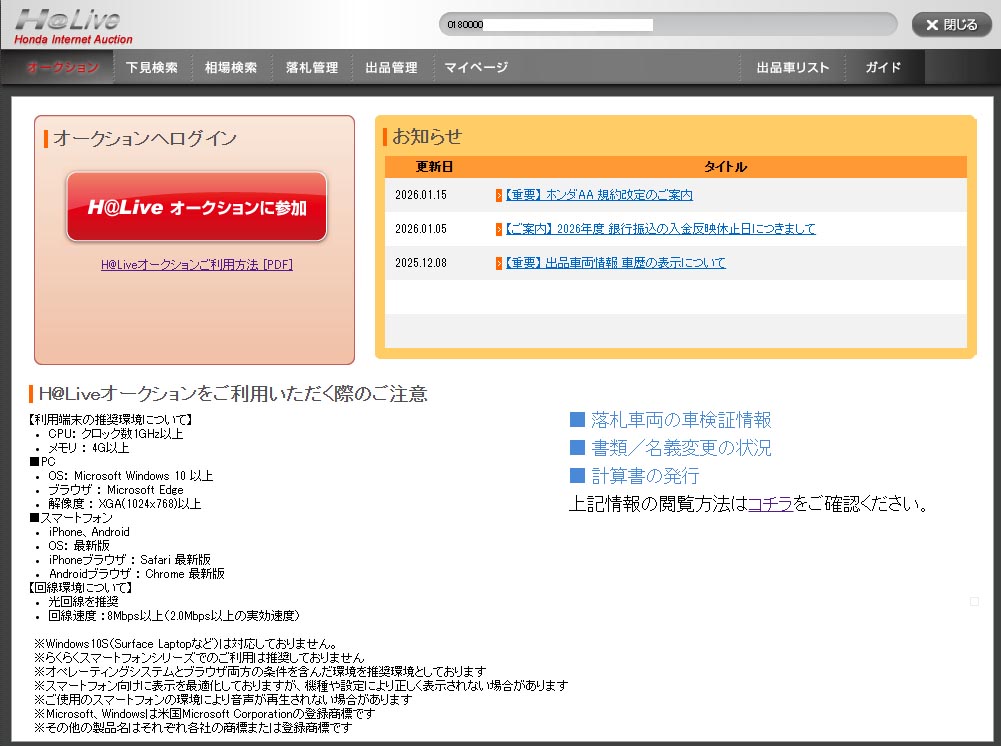Switch to the 相場検索 tab
The image size is (1001, 746).
pyautogui.click(x=231, y=68)
